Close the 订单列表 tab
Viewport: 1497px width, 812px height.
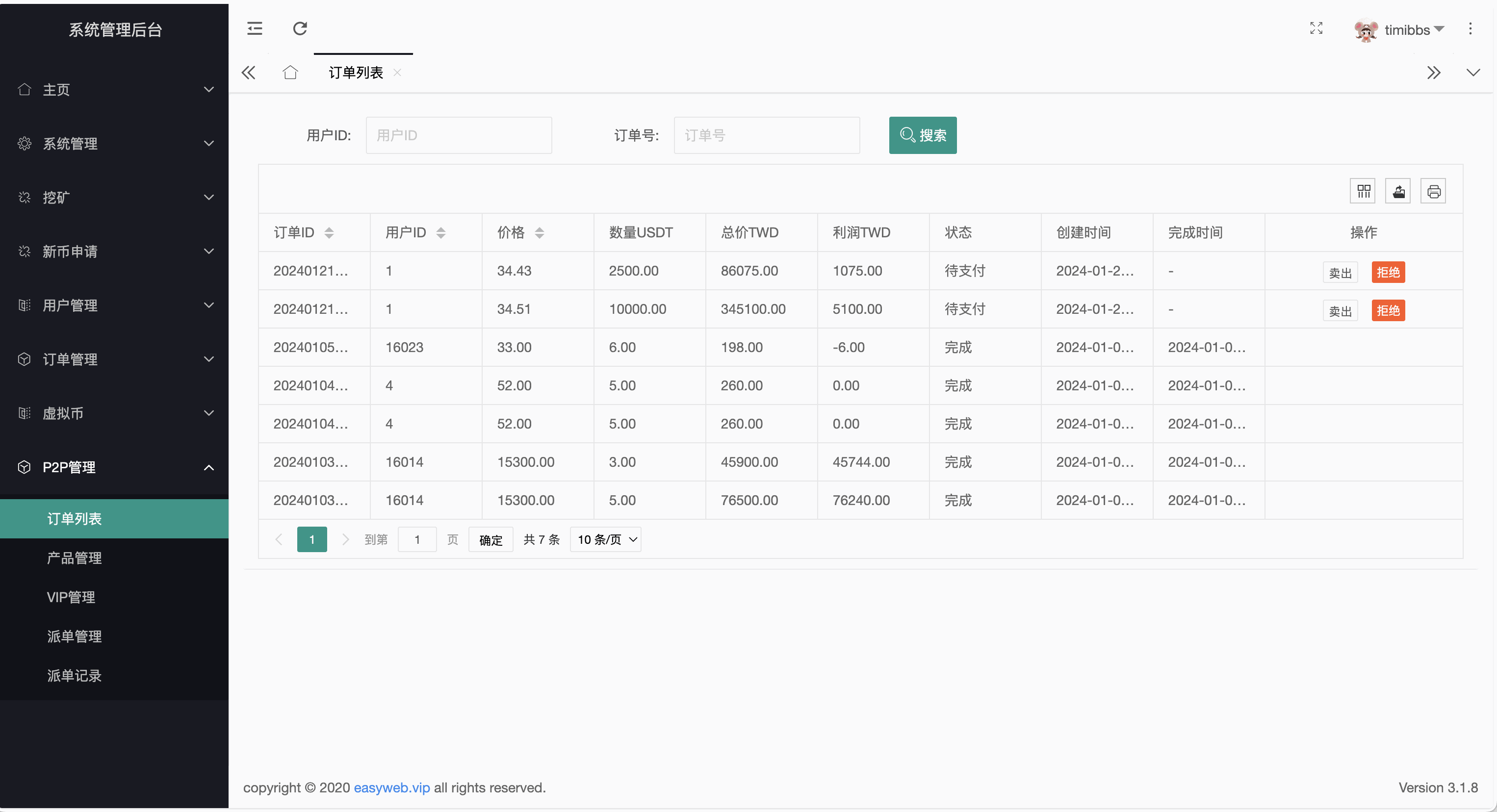pyautogui.click(x=397, y=72)
